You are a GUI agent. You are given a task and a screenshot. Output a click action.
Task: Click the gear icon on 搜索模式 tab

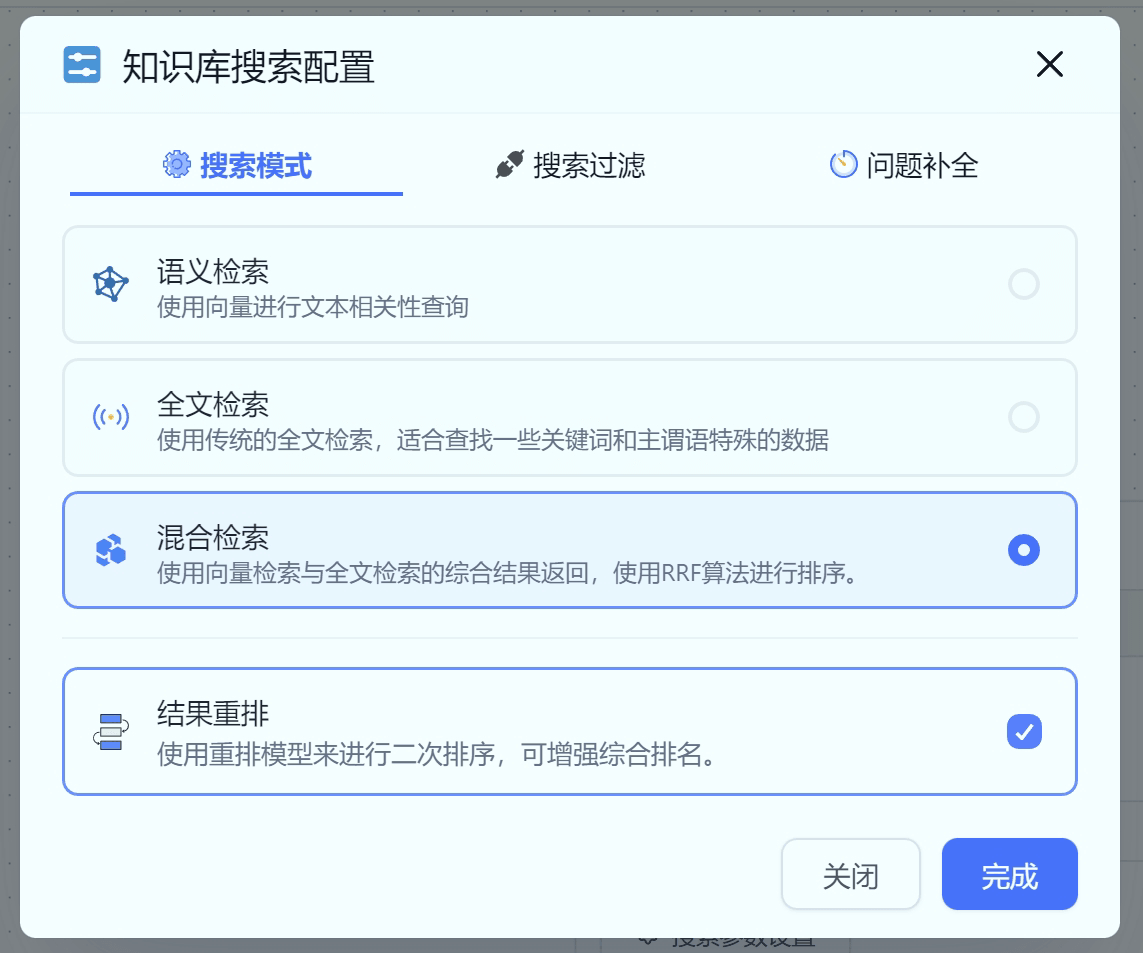point(177,165)
